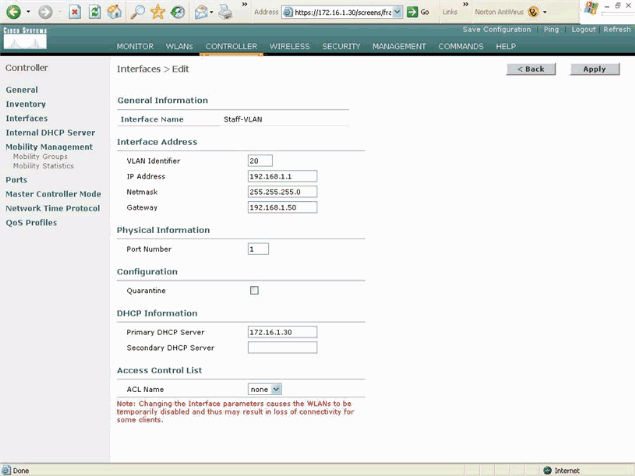Open Ports in the sidebar
This screenshot has width=635, height=476.
(x=16, y=180)
